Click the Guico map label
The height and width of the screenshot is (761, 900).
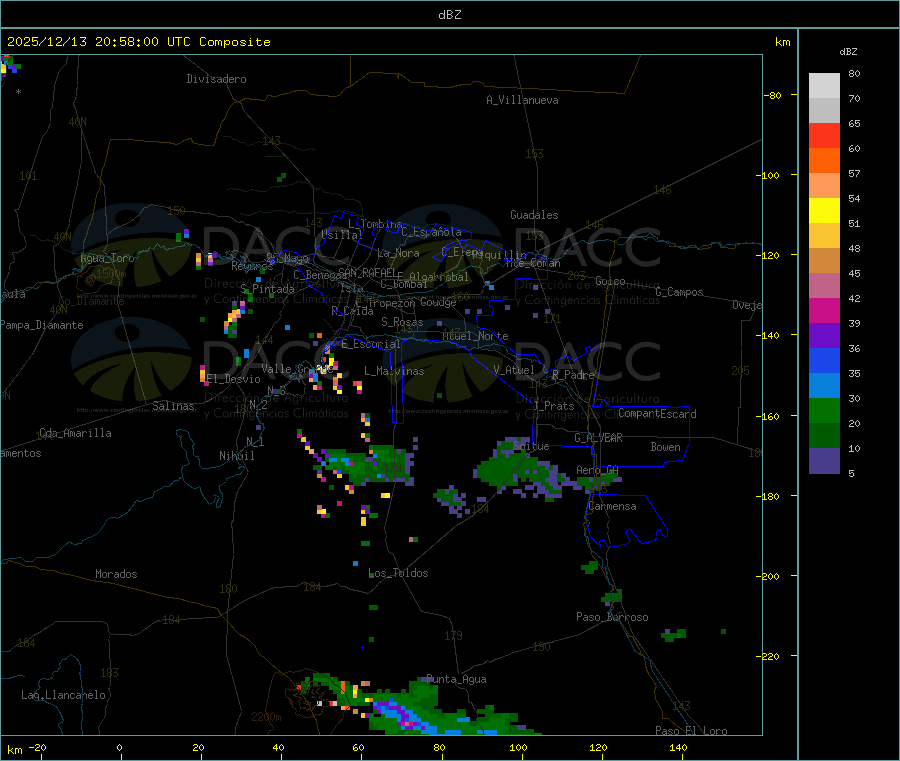[610, 281]
